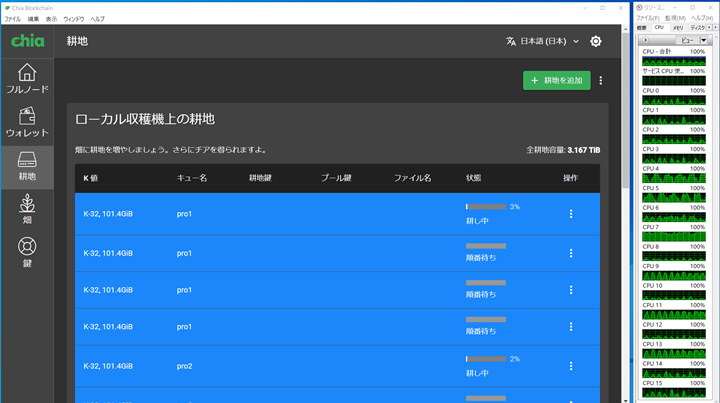Open ヘルプ menu in Chia window
The image size is (720, 403).
pyautogui.click(x=97, y=19)
